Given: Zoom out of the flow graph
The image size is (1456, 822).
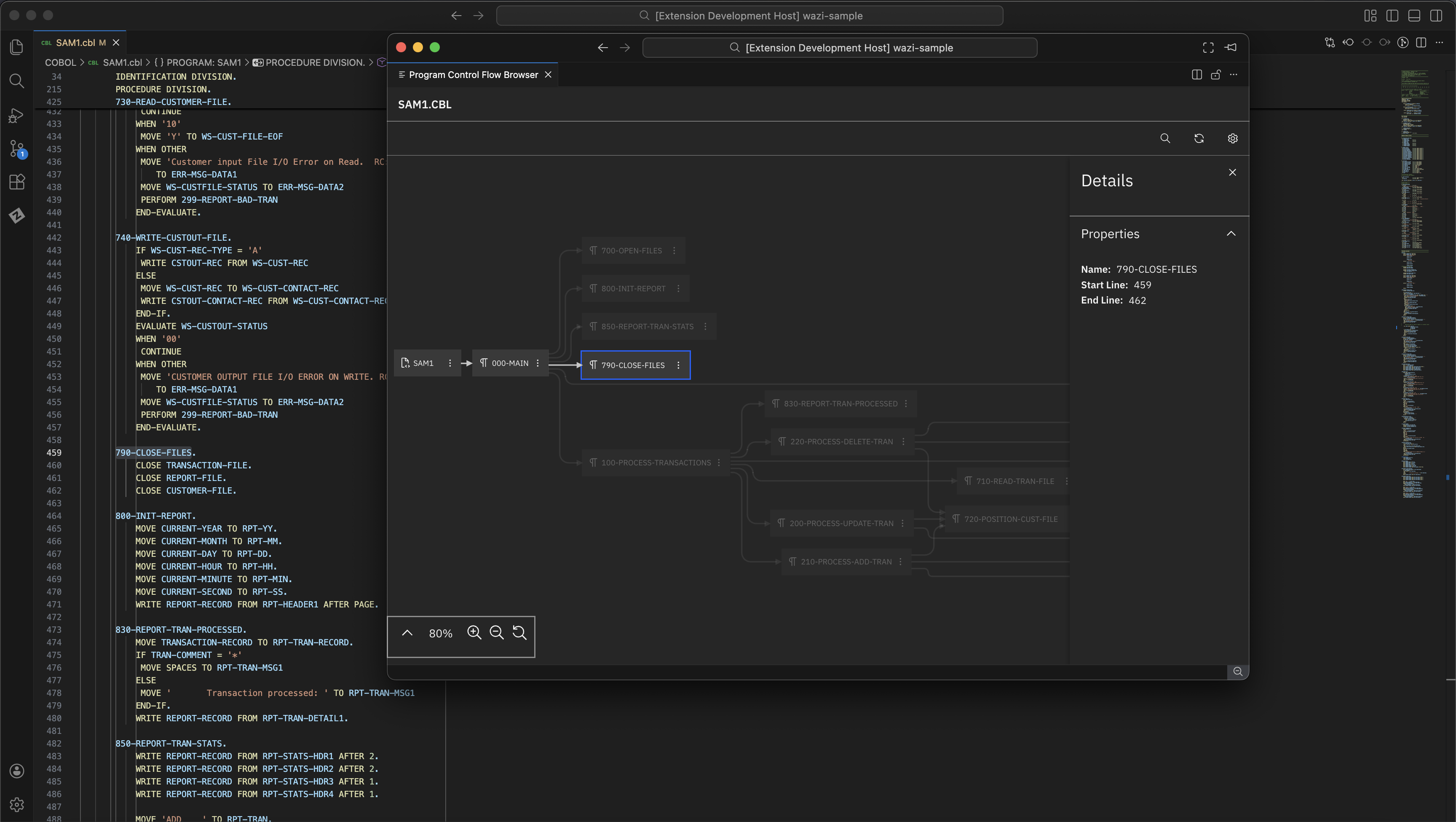Looking at the screenshot, I should 497,633.
